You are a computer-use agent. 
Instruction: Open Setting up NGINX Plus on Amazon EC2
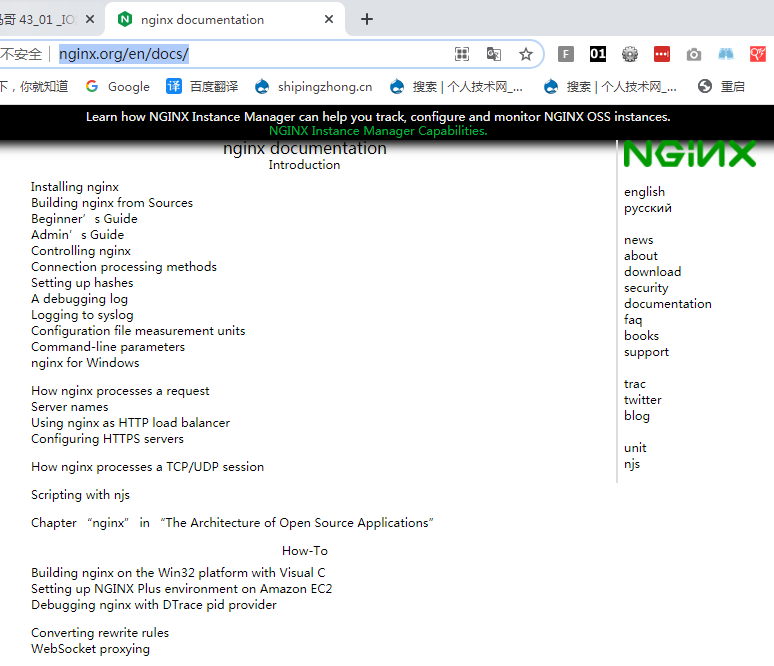pyautogui.click(x=182, y=589)
